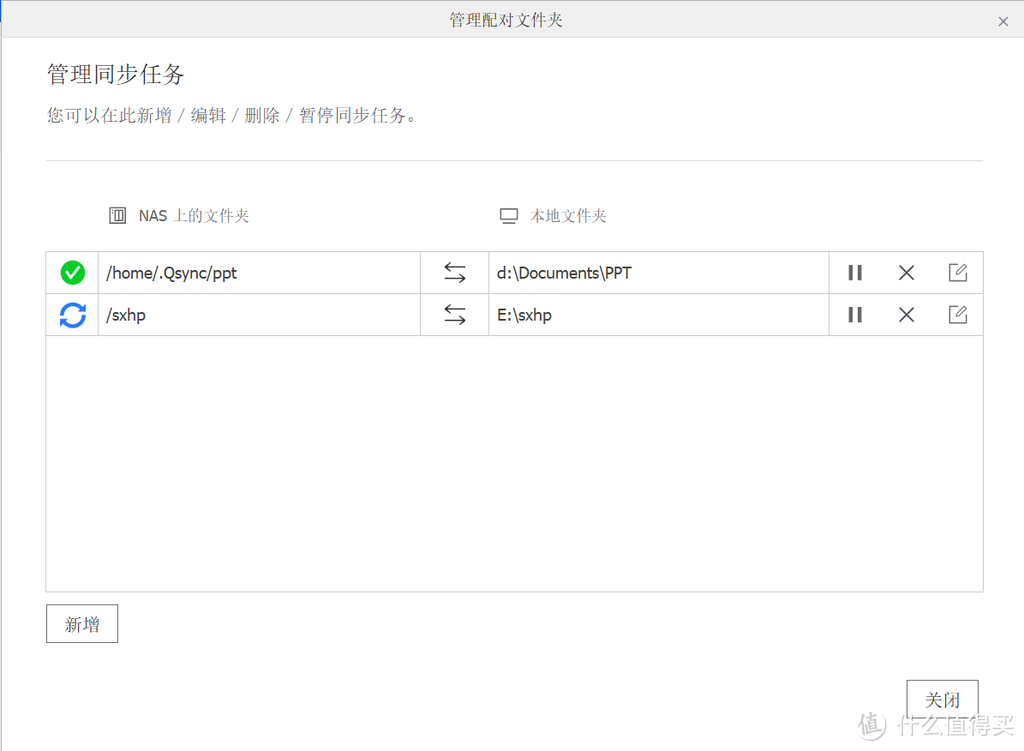
Task: Edit the d:\Documents\PPT sync pair
Action: click(957, 272)
